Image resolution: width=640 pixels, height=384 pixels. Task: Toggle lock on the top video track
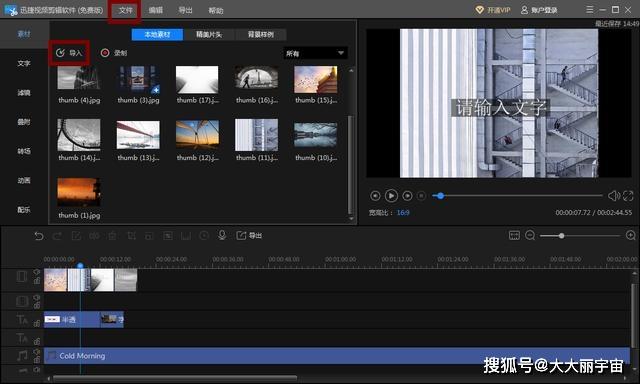point(37,281)
